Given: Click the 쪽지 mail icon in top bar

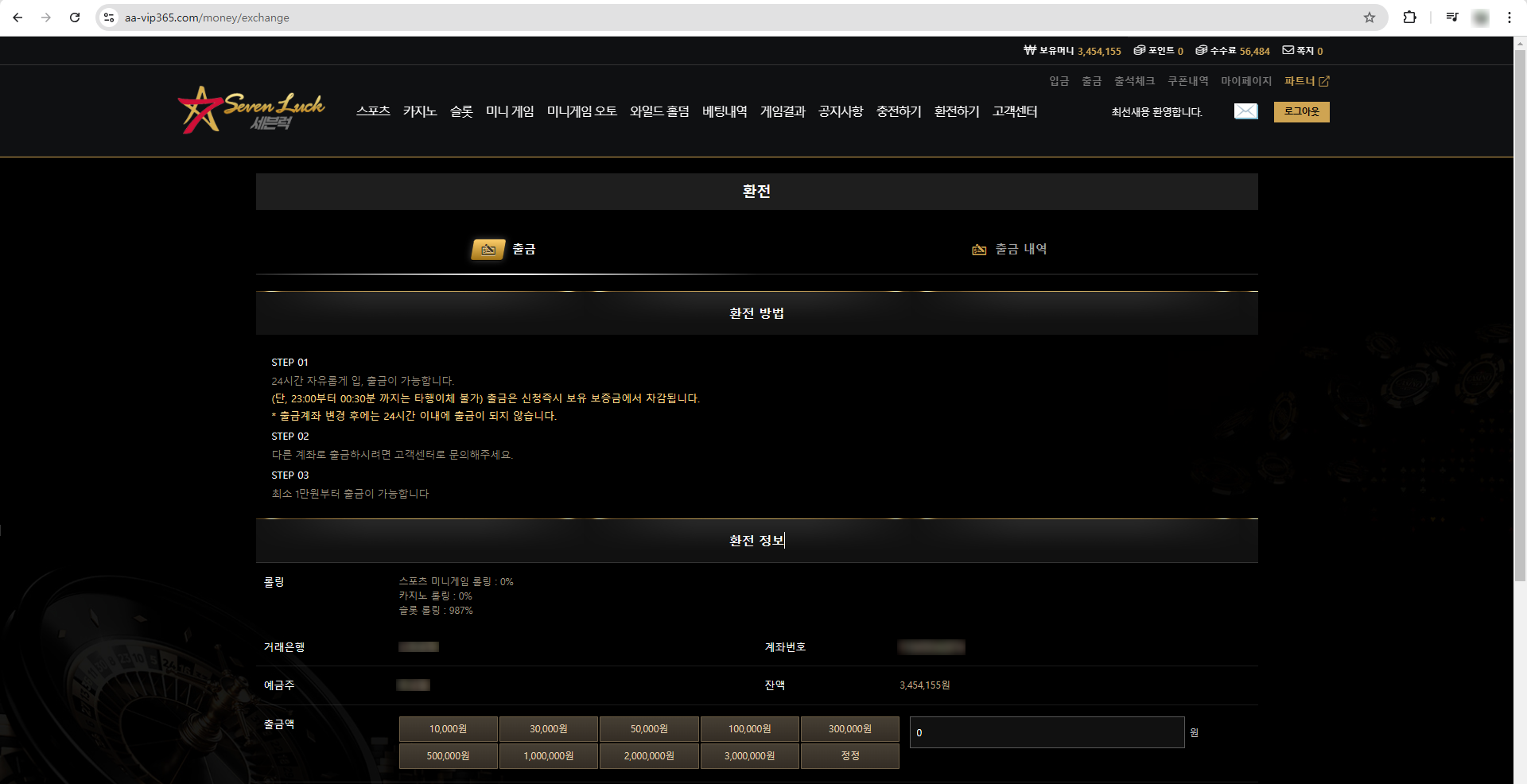Looking at the screenshot, I should pyautogui.click(x=1288, y=50).
